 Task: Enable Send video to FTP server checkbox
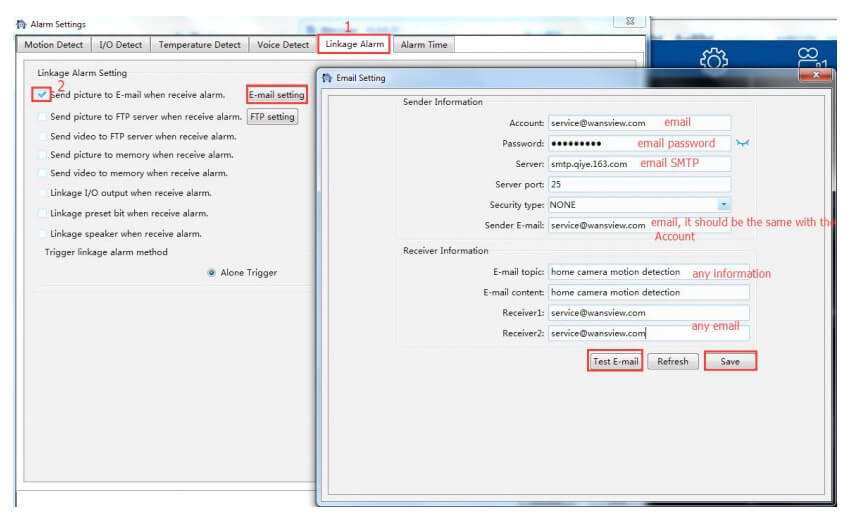[41, 136]
